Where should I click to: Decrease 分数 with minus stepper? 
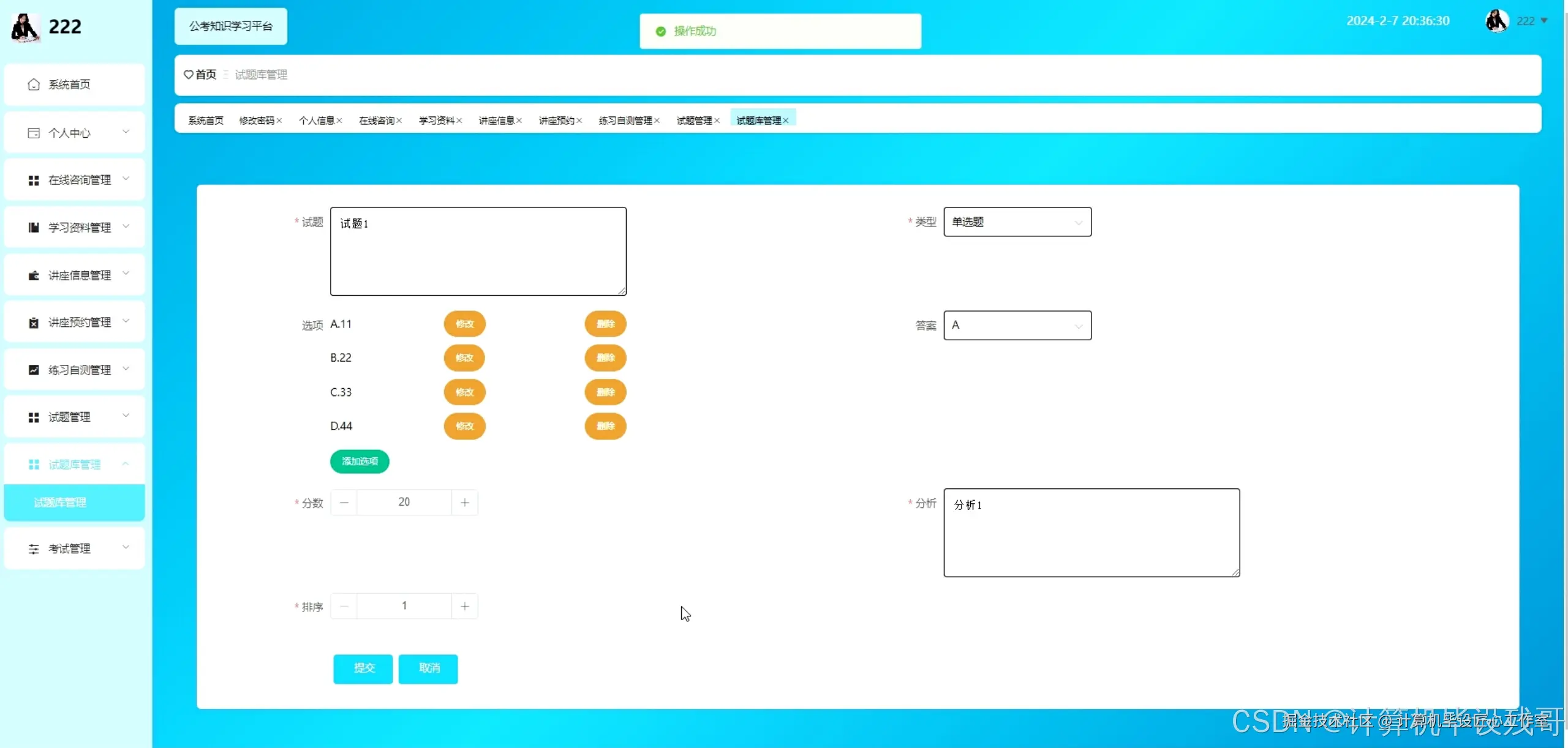click(x=344, y=503)
